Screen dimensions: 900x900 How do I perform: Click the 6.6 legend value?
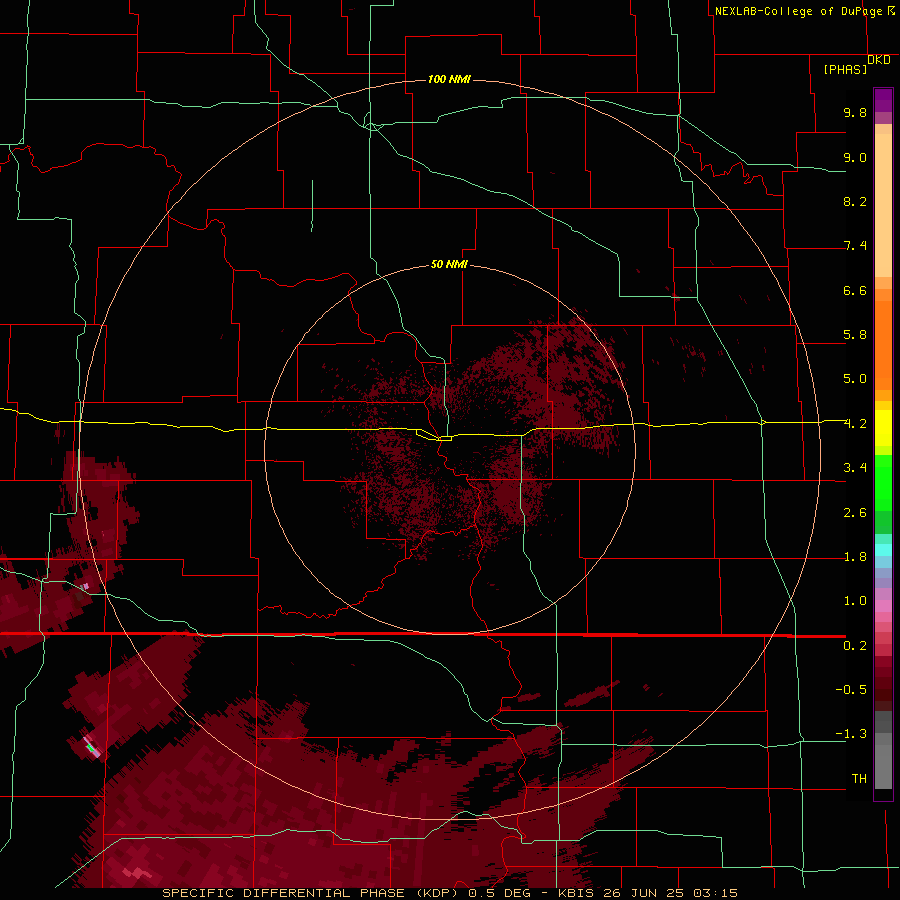pos(855,290)
